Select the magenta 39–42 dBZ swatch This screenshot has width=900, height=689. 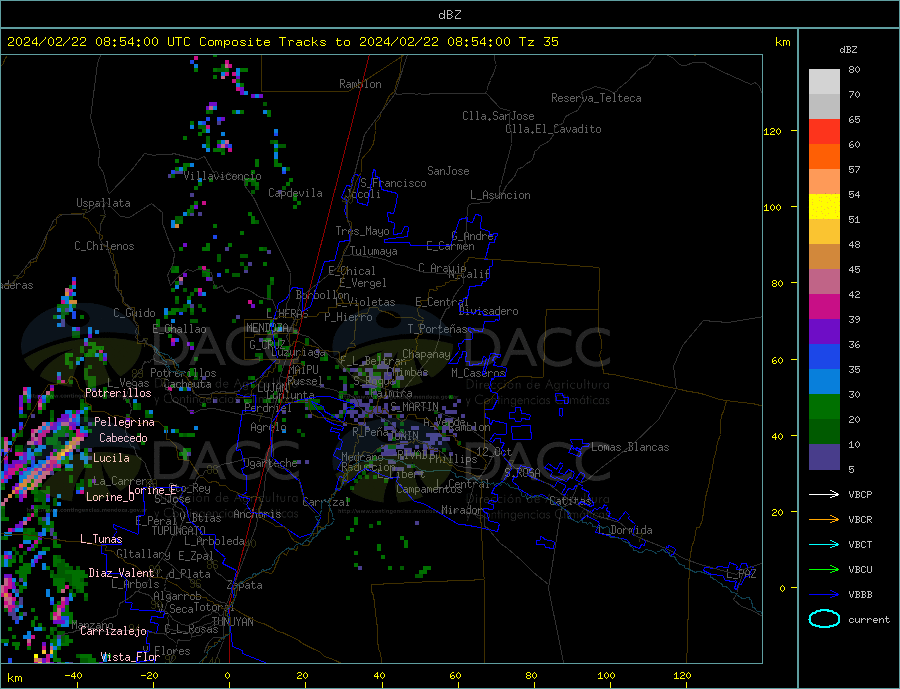click(x=824, y=307)
